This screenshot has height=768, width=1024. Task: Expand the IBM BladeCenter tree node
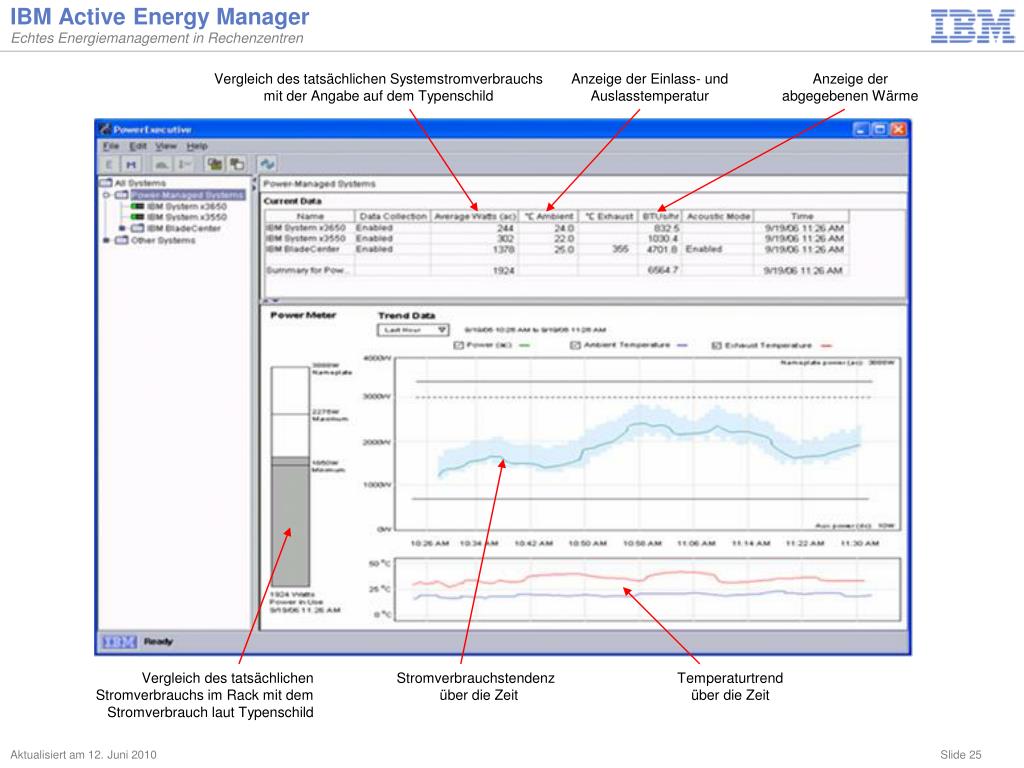point(122,228)
